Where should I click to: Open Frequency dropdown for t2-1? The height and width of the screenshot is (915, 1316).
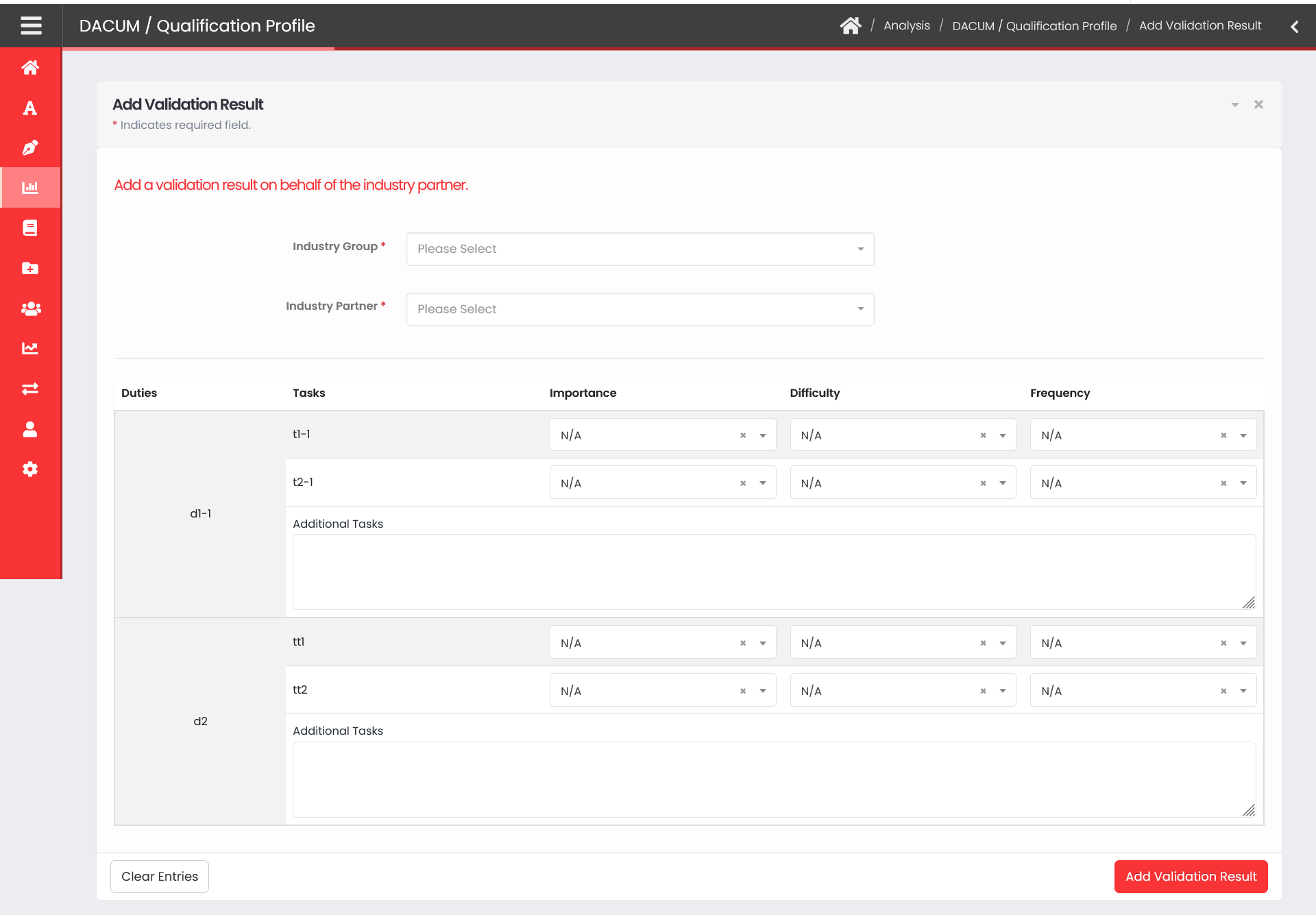(1143, 483)
